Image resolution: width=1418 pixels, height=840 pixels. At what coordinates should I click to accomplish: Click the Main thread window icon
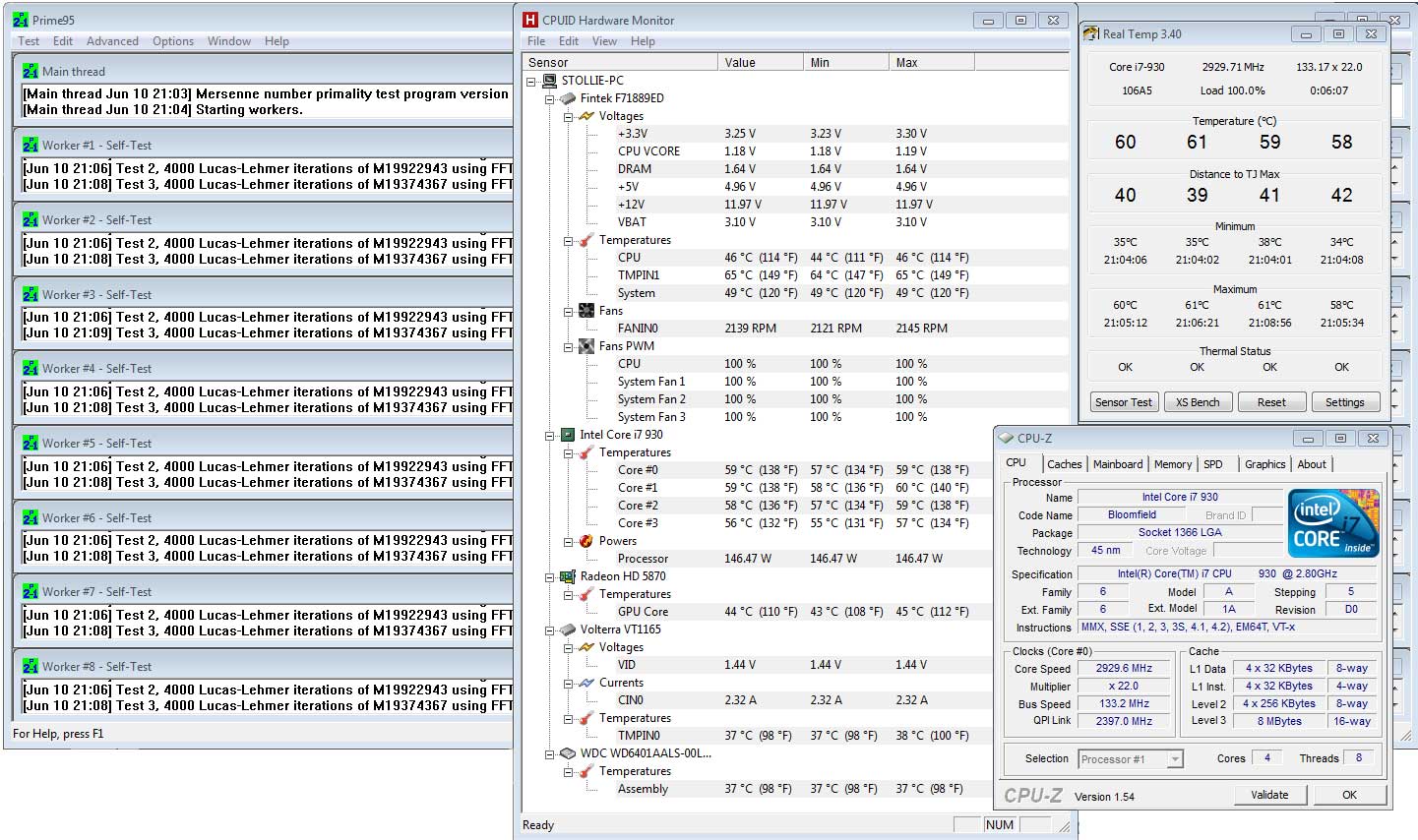30,72
